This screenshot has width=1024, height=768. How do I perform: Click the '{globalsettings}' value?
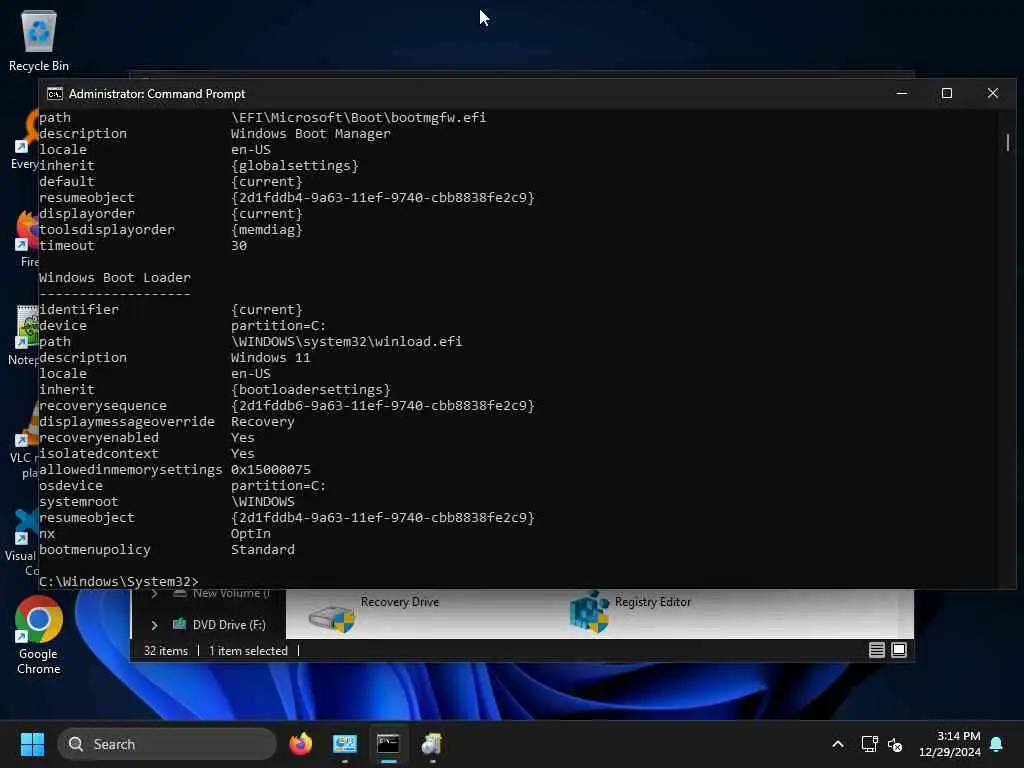295,165
